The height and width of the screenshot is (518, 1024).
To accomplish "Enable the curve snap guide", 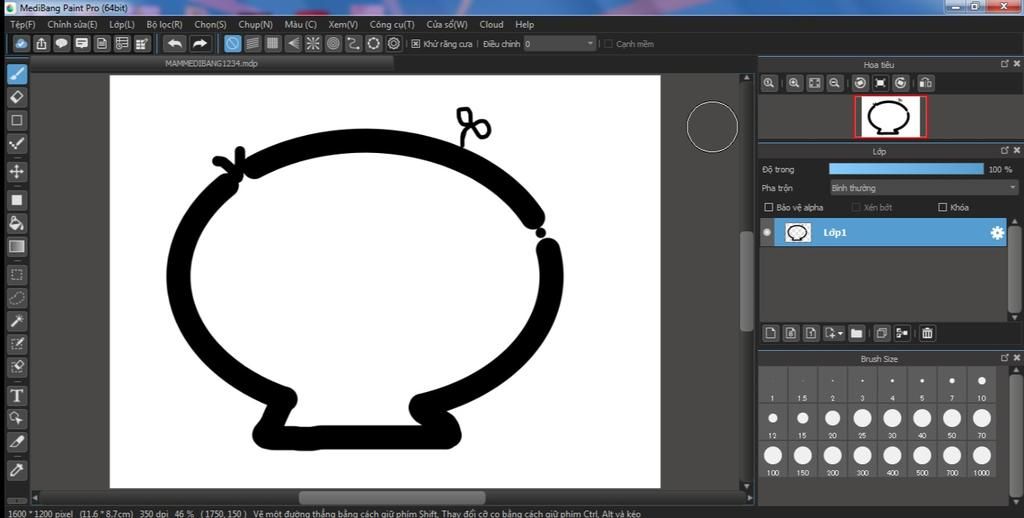I will click(353, 44).
